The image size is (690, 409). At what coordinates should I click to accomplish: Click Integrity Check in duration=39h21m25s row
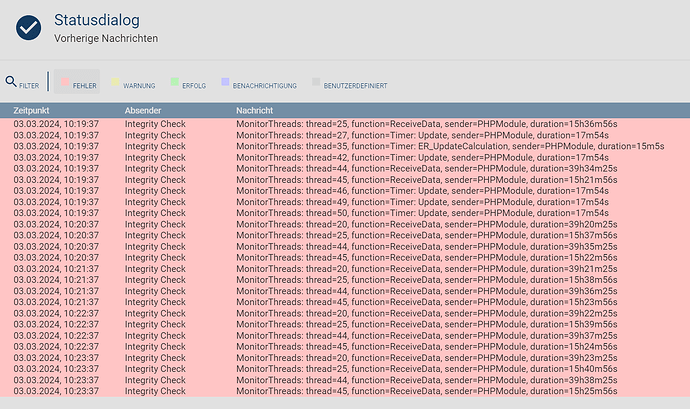(x=155, y=269)
